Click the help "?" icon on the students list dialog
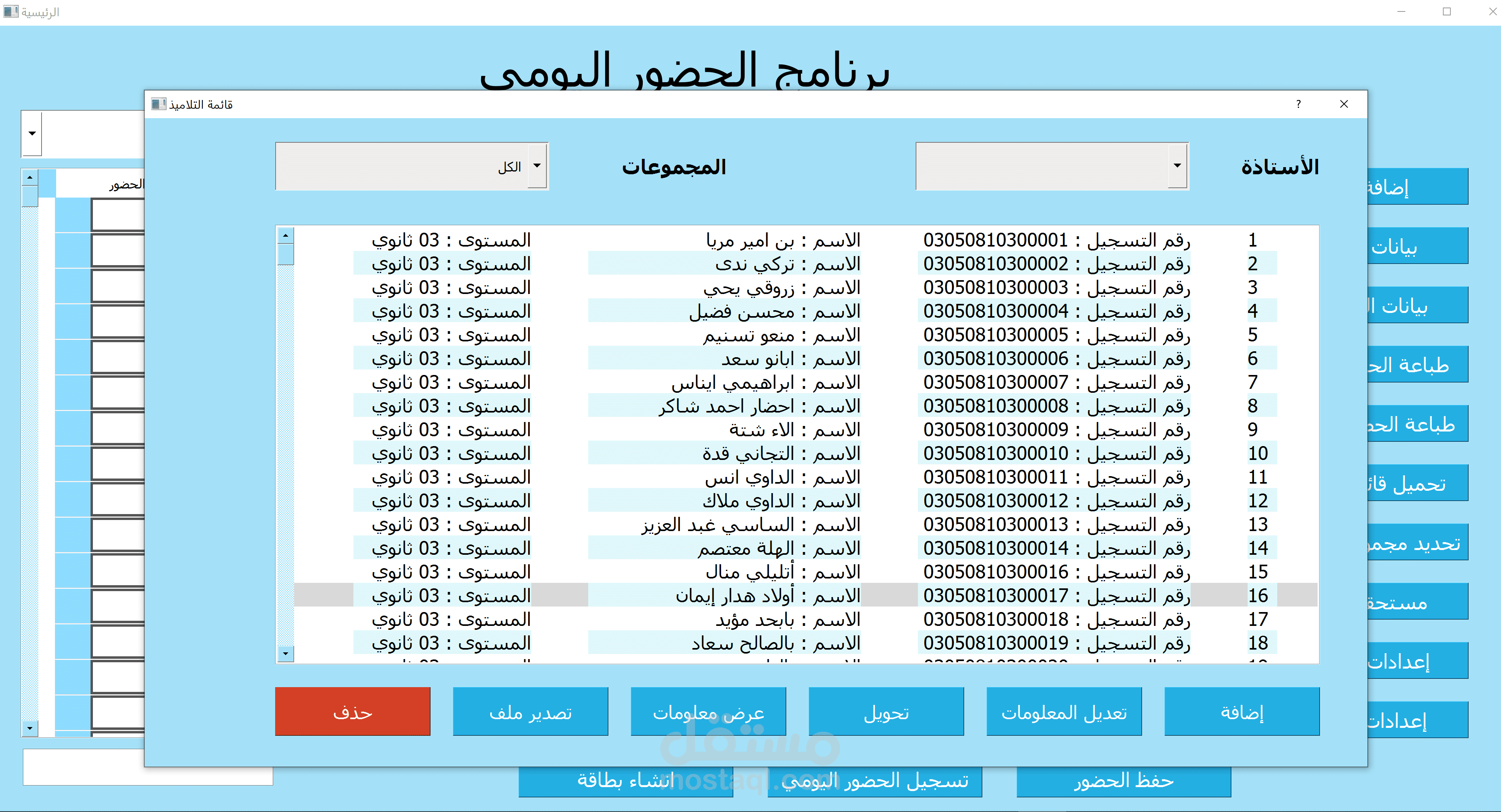The image size is (1501, 812). coord(1298,104)
